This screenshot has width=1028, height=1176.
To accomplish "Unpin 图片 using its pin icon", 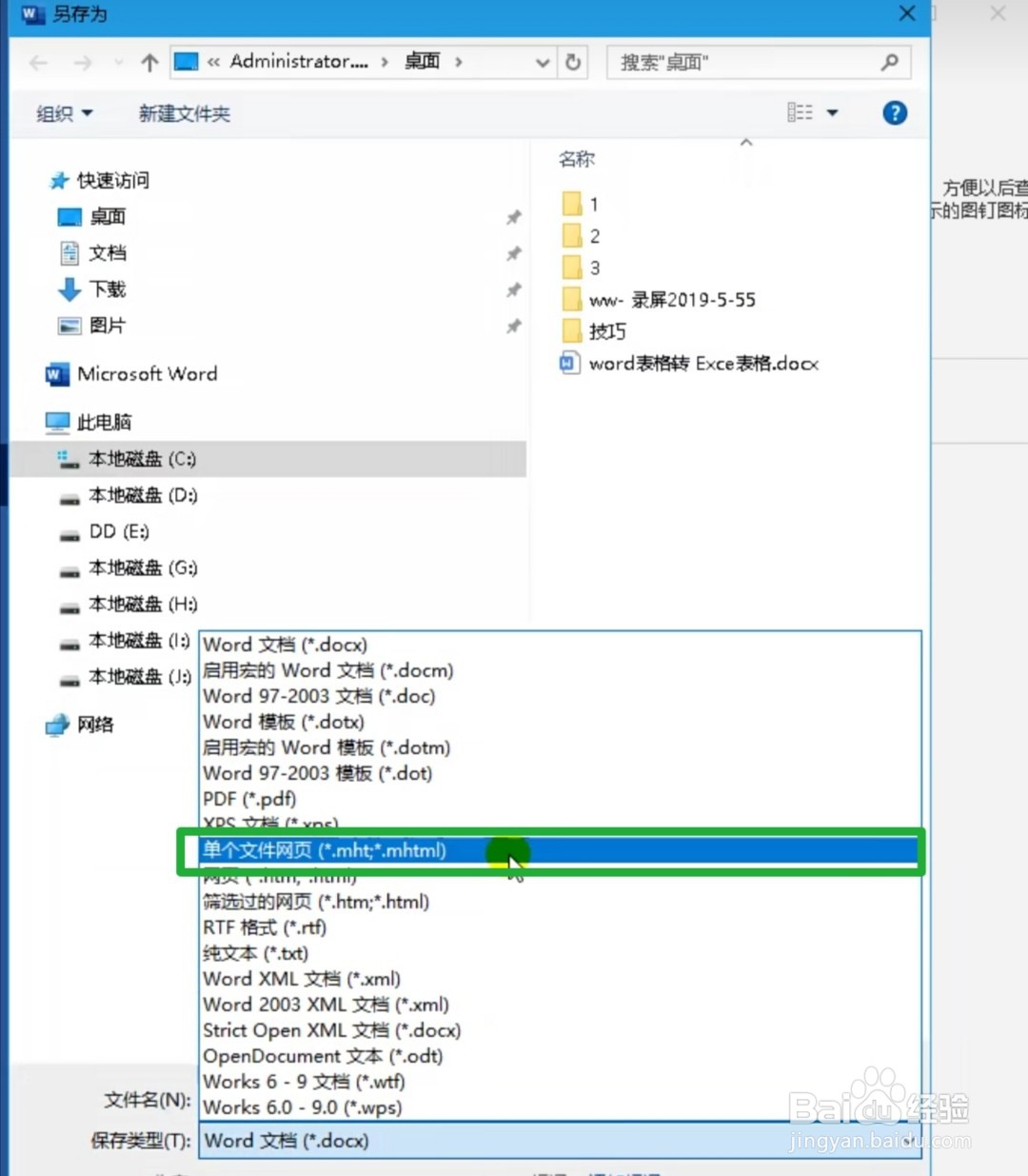I will pos(513,326).
